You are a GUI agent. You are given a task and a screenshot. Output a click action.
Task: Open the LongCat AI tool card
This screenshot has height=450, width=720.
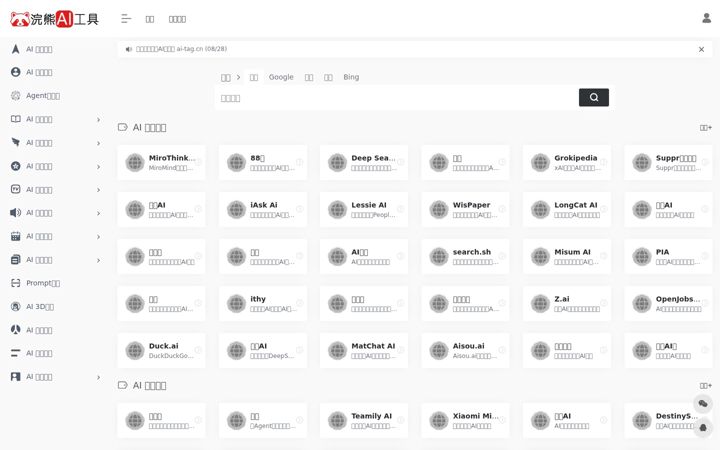(x=567, y=209)
